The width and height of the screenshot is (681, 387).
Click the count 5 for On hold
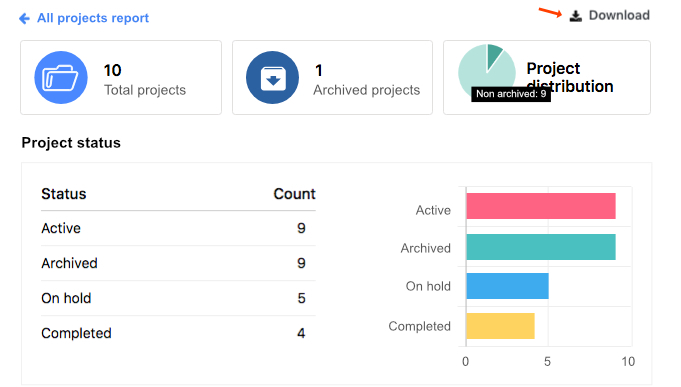click(x=301, y=298)
